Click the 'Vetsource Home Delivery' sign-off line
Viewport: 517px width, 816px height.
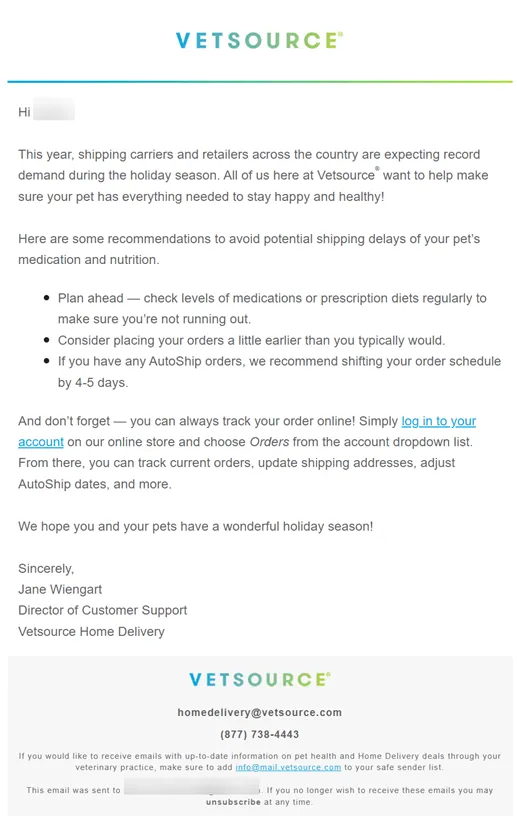click(x=91, y=631)
